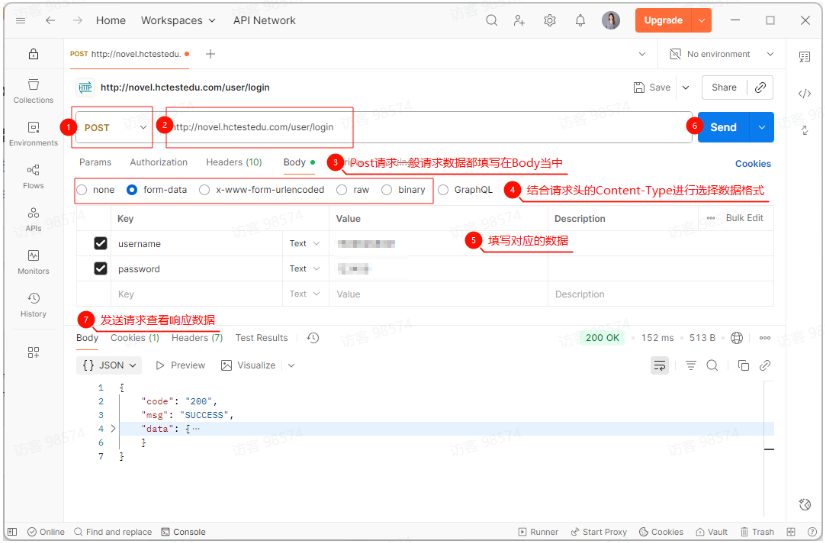Screen dimensions: 825x543
Task: Open the Cookies link
Action: pos(753,164)
